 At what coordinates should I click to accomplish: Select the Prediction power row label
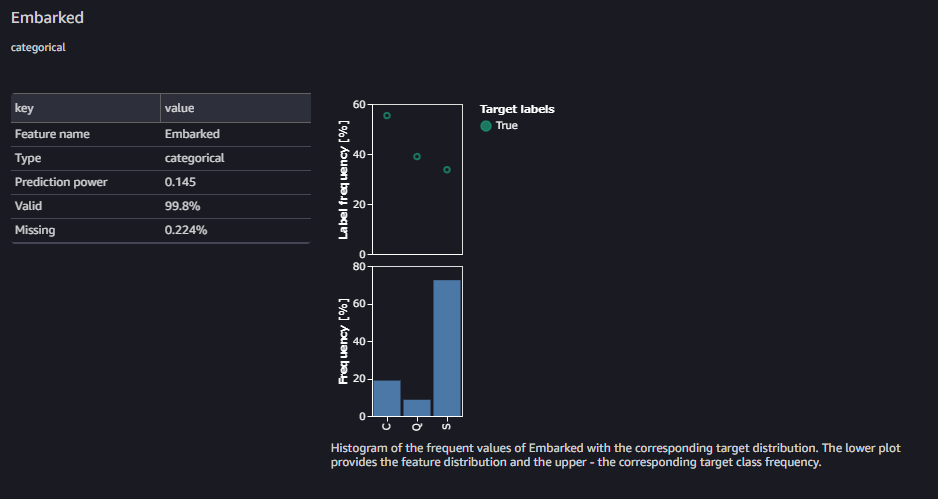point(60,182)
